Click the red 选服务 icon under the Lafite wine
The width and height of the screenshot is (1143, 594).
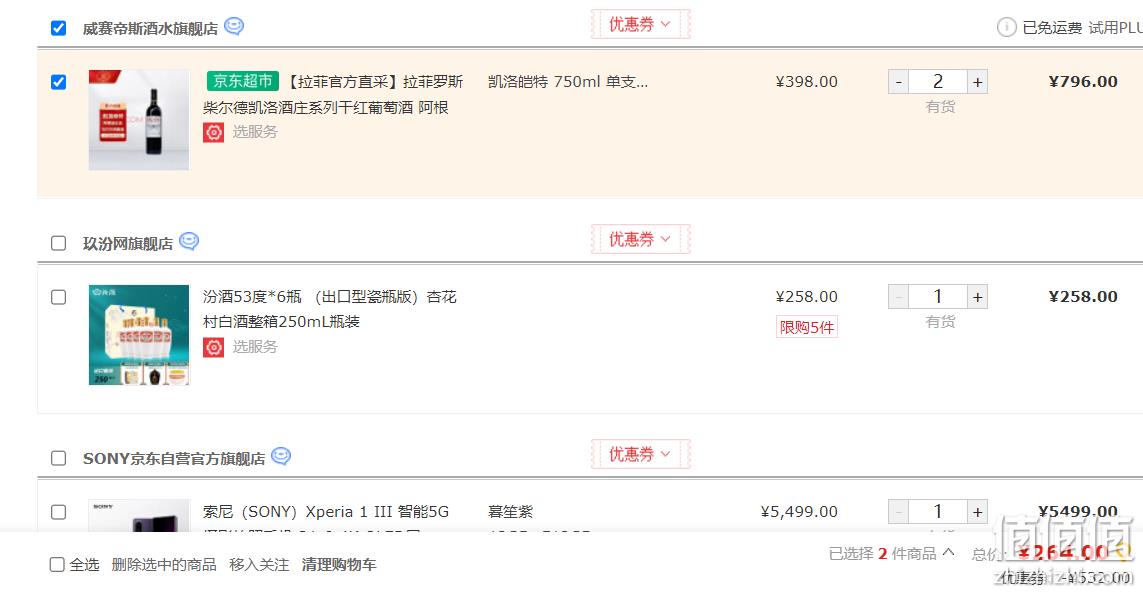[x=213, y=132]
